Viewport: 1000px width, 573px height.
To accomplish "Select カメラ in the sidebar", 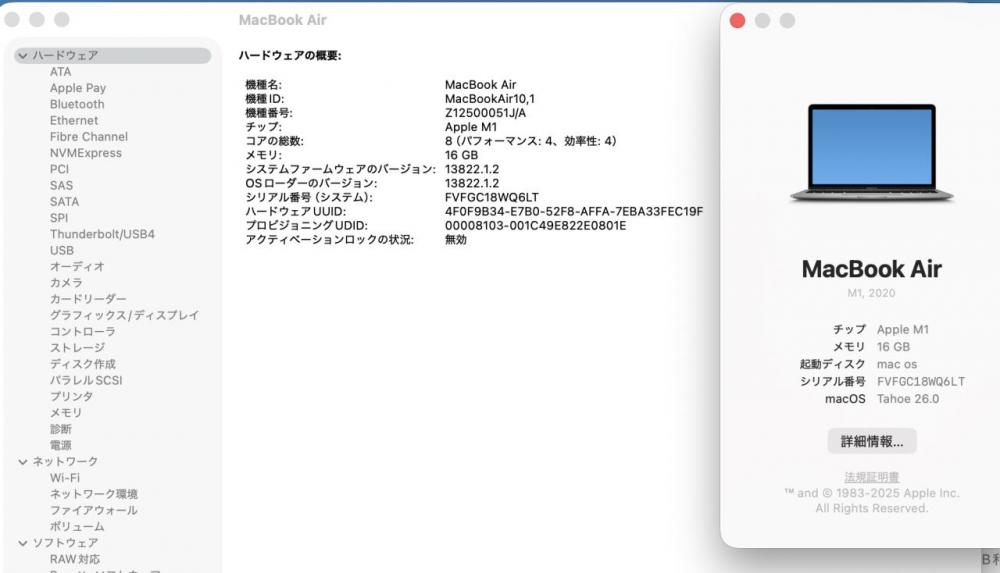I will tap(66, 283).
